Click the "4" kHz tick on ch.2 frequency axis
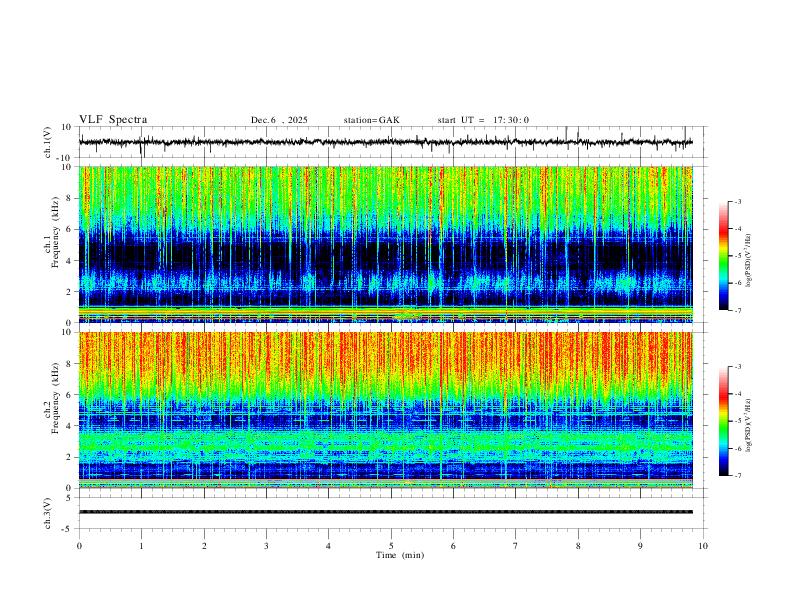The height and width of the screenshot is (612, 792). tap(70, 426)
